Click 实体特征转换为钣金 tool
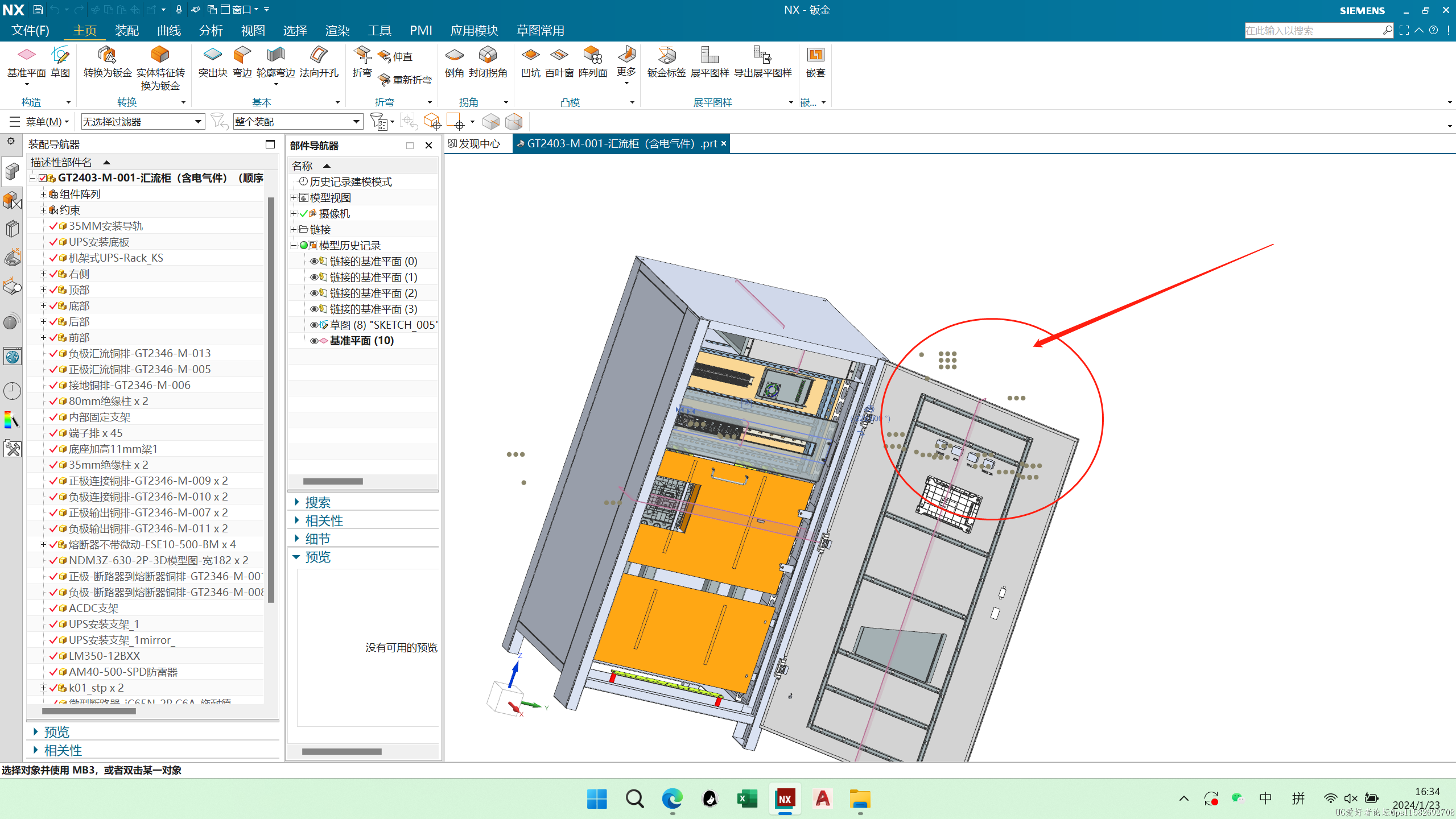The height and width of the screenshot is (819, 1456). click(x=160, y=68)
